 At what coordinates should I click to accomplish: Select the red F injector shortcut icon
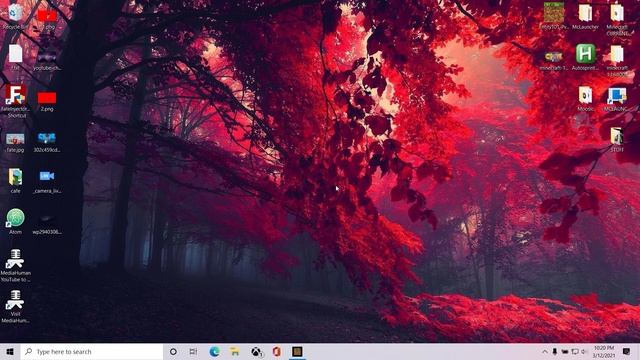pyautogui.click(x=16, y=102)
